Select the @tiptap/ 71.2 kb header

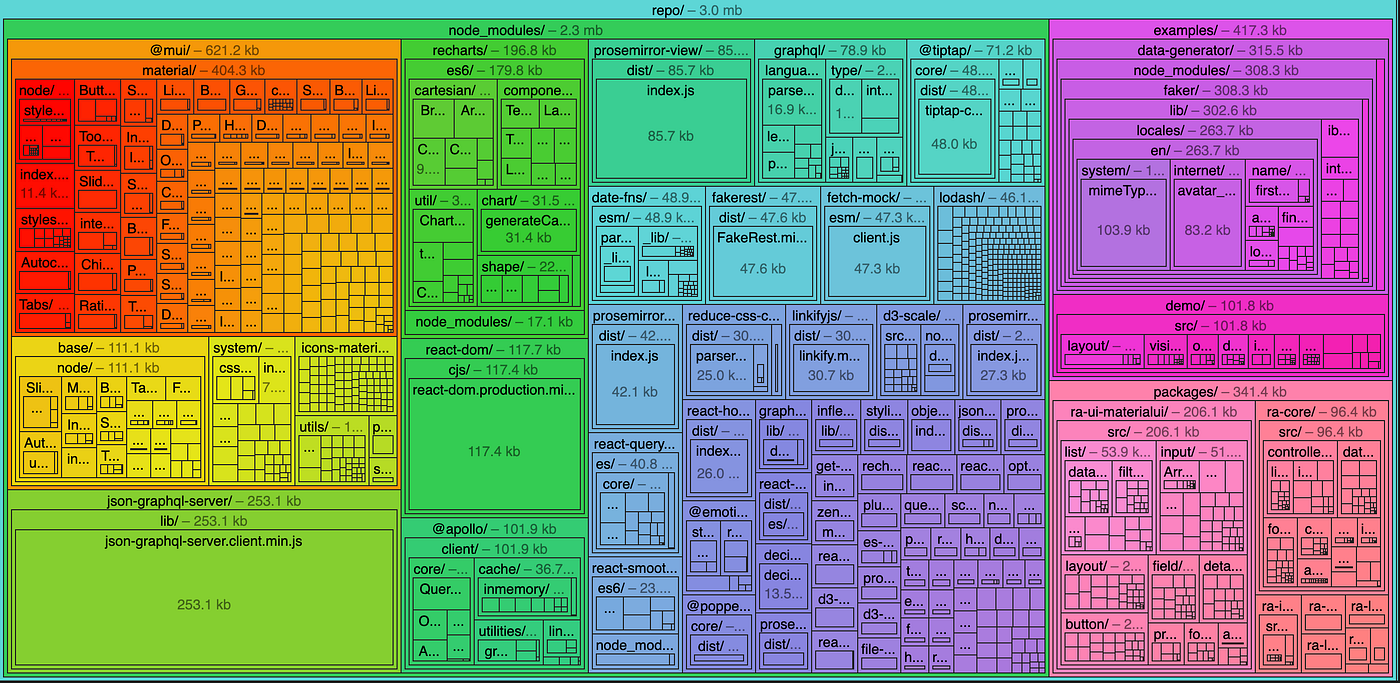click(x=976, y=50)
